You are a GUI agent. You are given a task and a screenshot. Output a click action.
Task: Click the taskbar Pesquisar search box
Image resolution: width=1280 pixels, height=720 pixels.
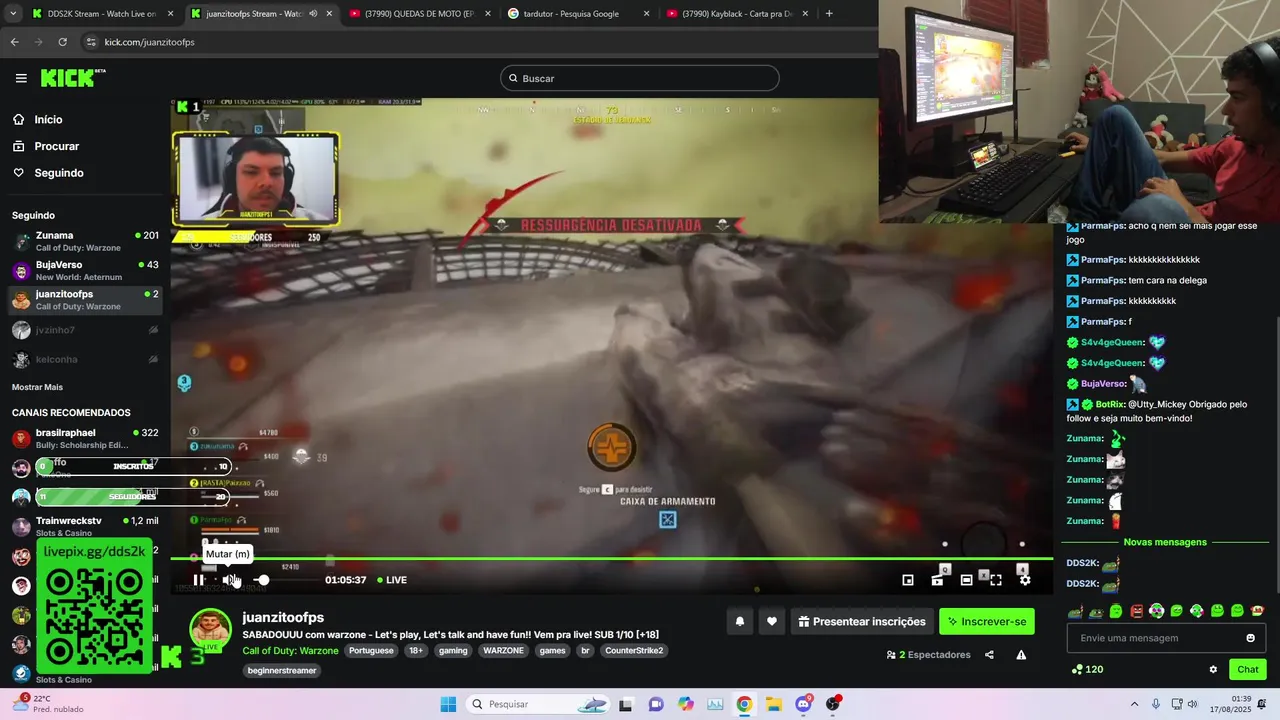(538, 704)
